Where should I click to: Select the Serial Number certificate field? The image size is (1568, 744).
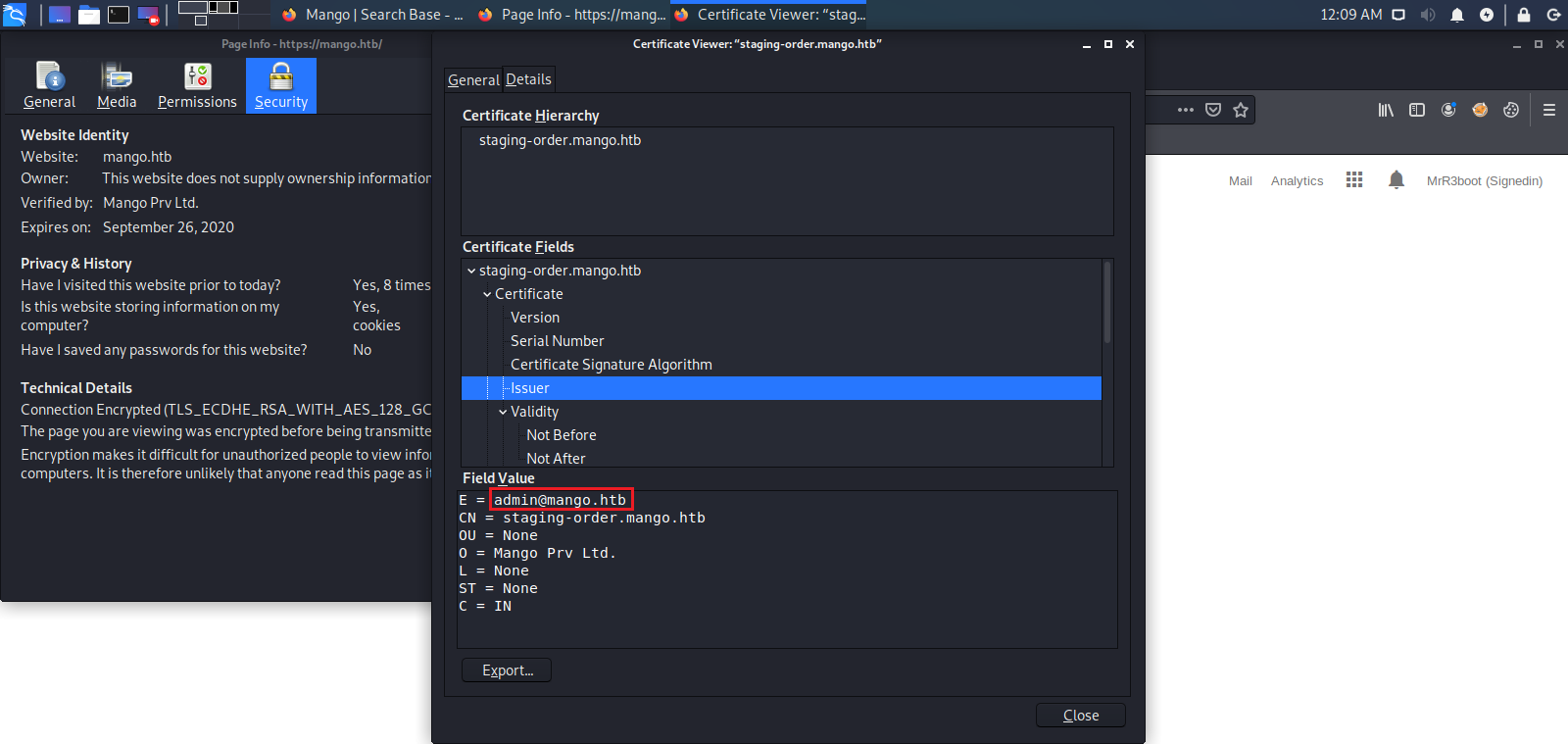[x=557, y=341]
